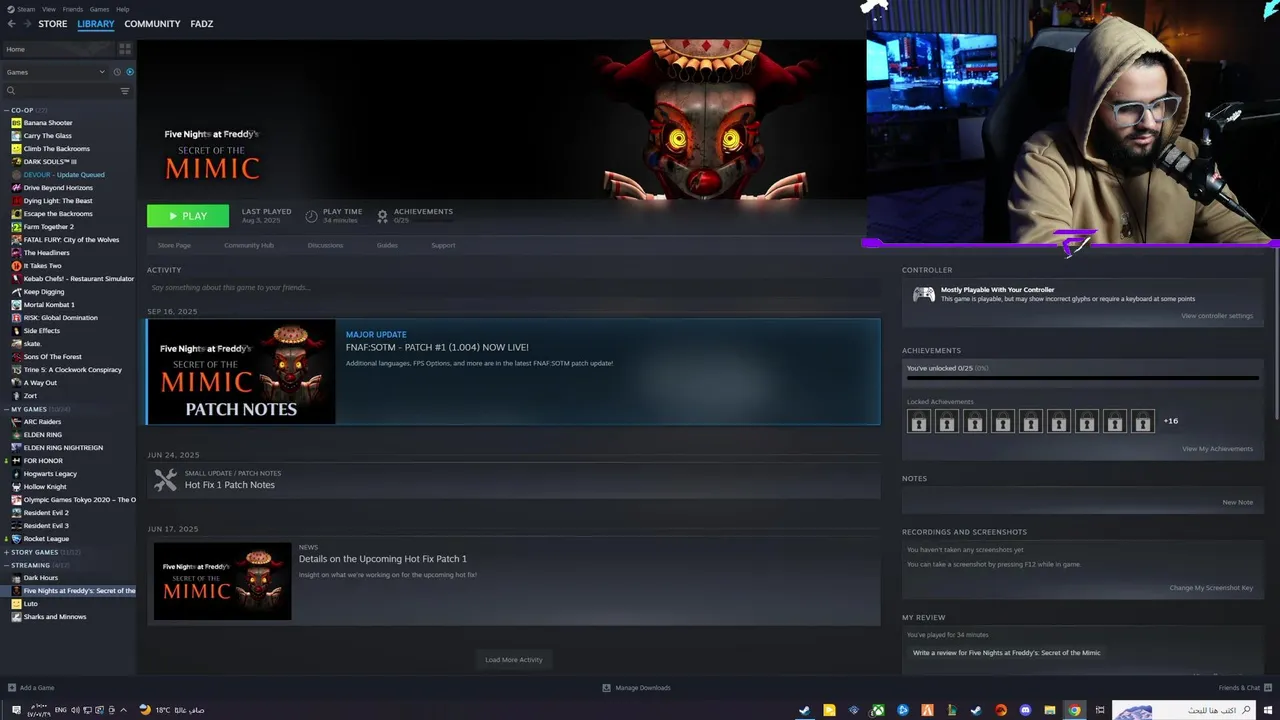Open File Explorer from the taskbar

pyautogui.click(x=1050, y=710)
